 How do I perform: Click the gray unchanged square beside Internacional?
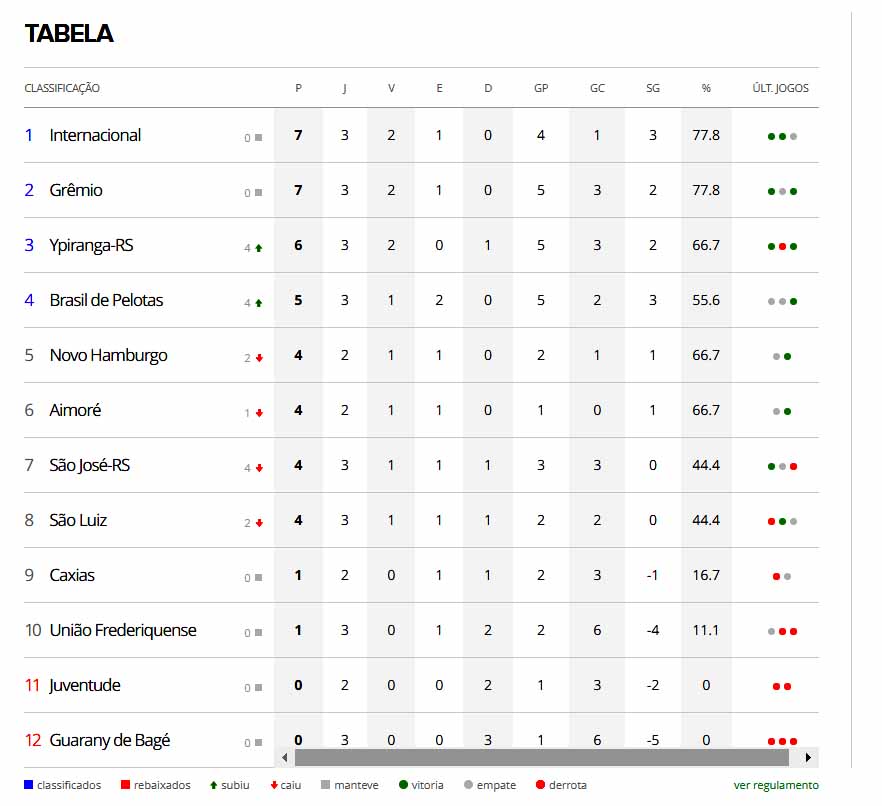(259, 137)
